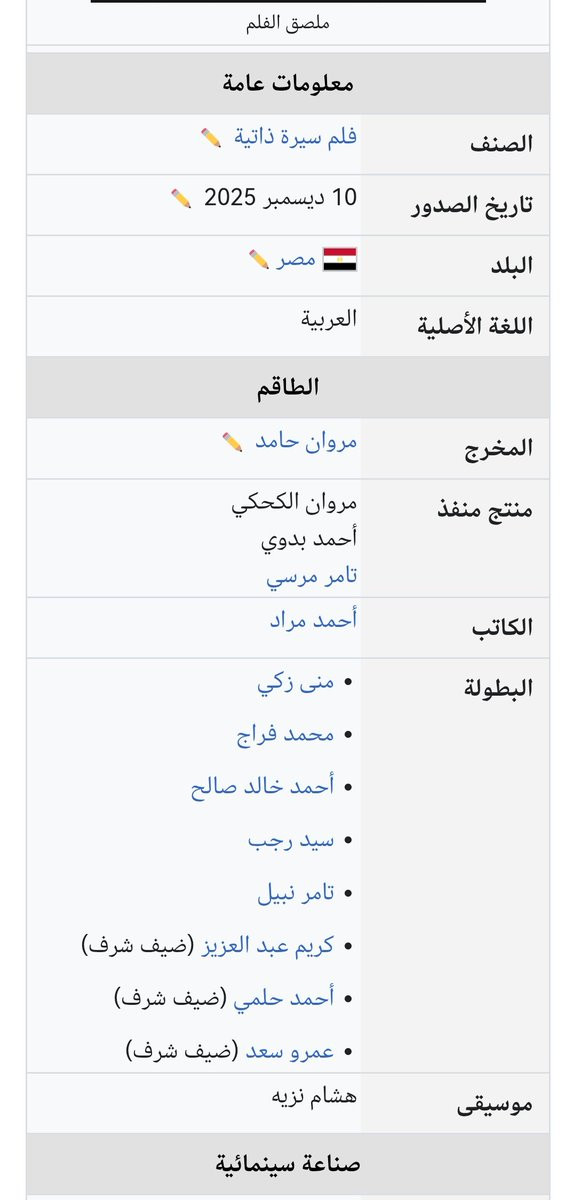Screen dimensions: 573x1200
Task: Click the pencil edit icon beside مصر
Action: tap(259, 260)
